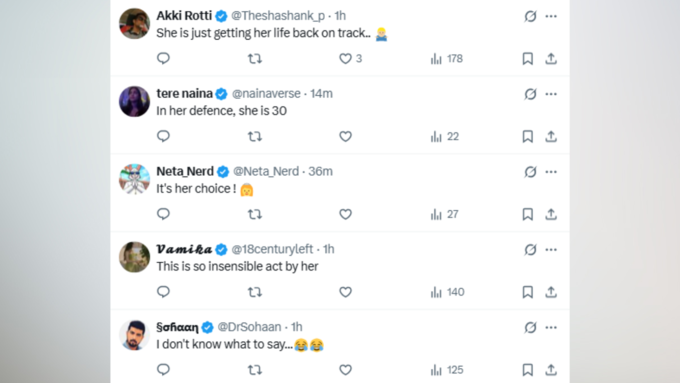Bookmark tere naina's tweet

tap(527, 136)
